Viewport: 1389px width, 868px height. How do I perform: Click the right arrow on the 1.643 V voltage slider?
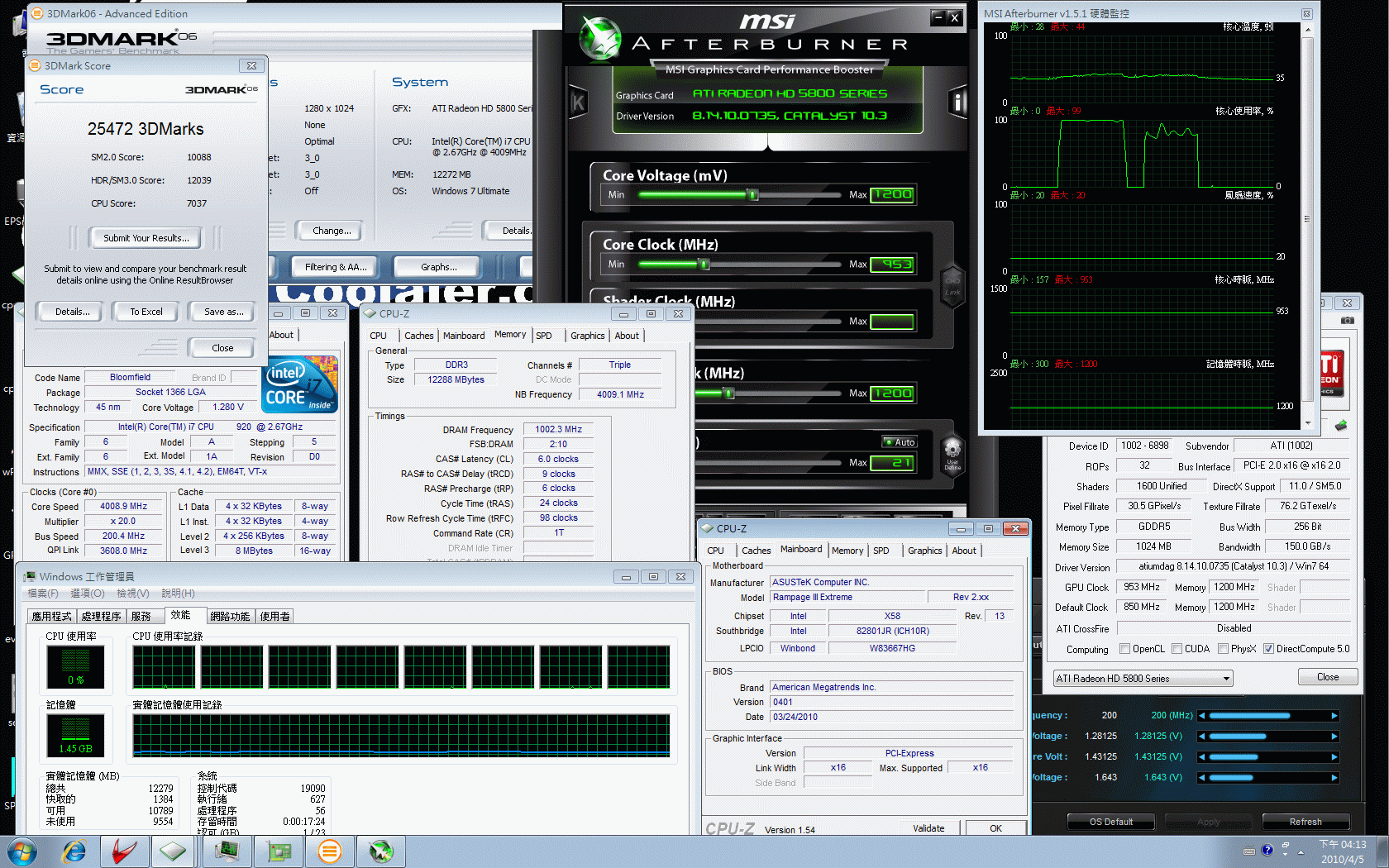point(1334,778)
